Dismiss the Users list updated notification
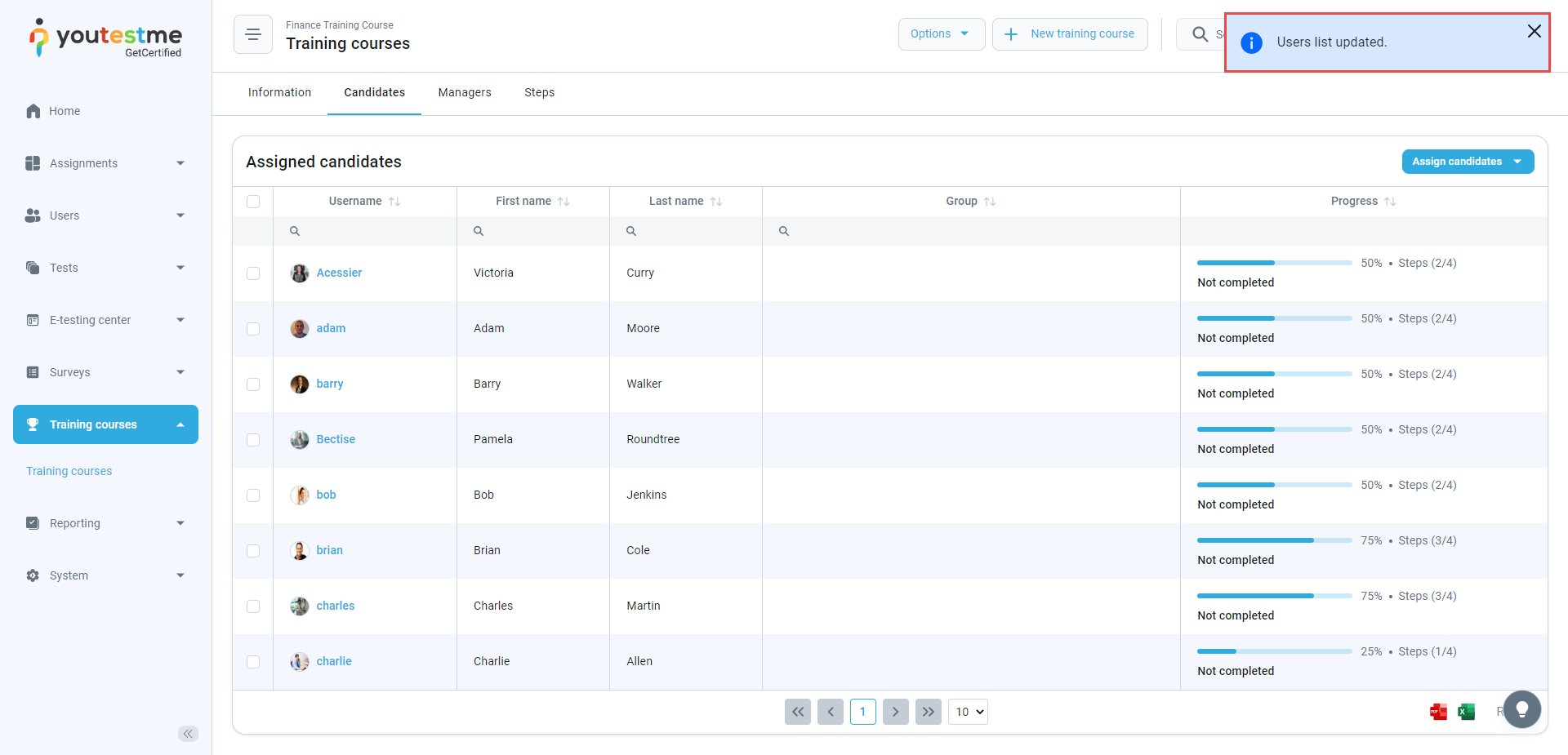The image size is (1568, 755). tap(1534, 31)
